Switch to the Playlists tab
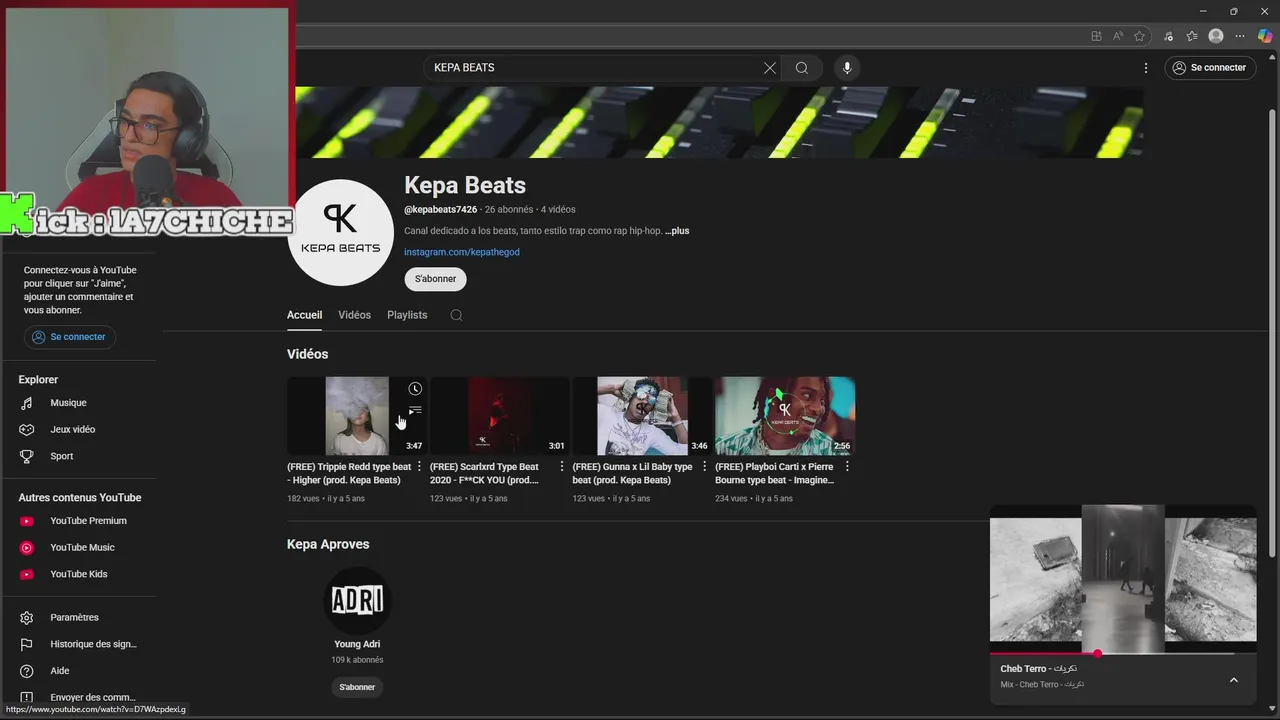 point(407,315)
